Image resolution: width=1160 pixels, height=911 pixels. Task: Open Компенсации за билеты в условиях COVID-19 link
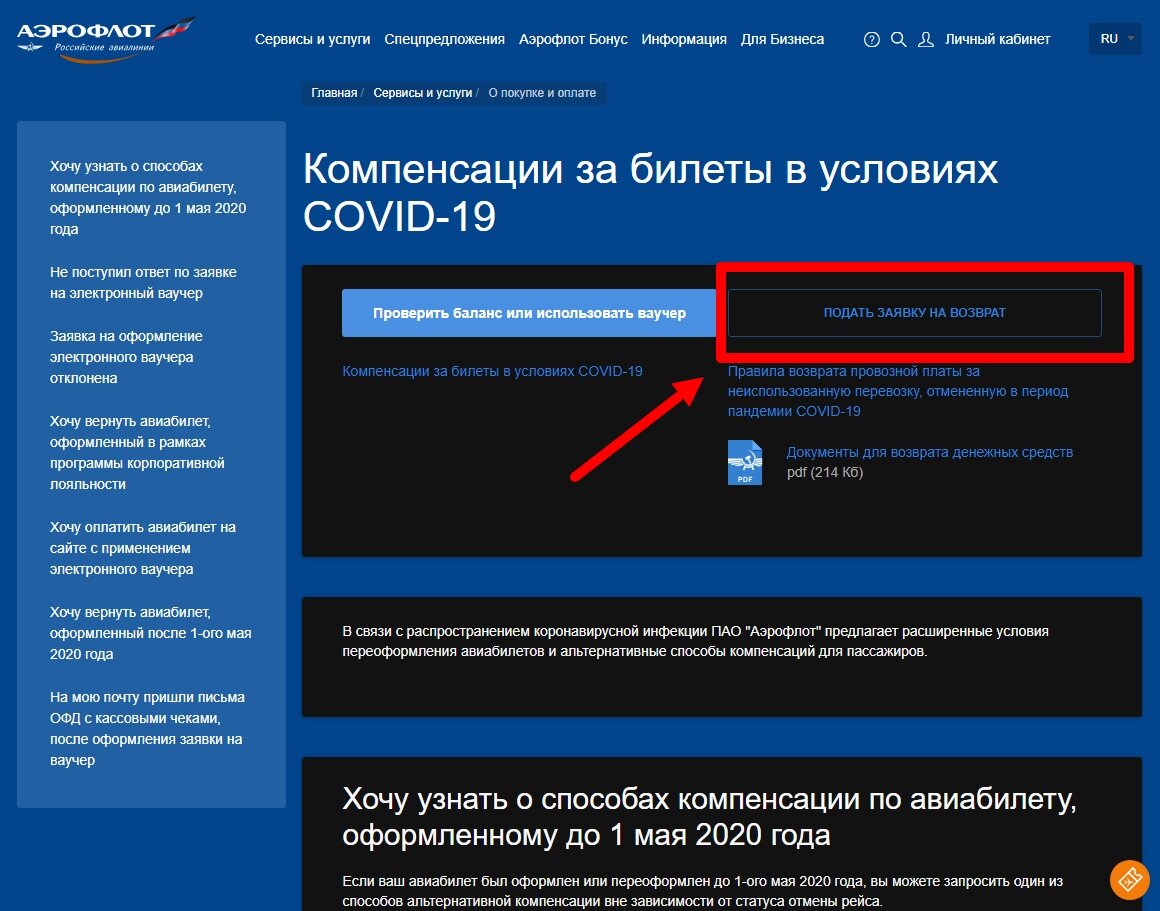point(492,372)
